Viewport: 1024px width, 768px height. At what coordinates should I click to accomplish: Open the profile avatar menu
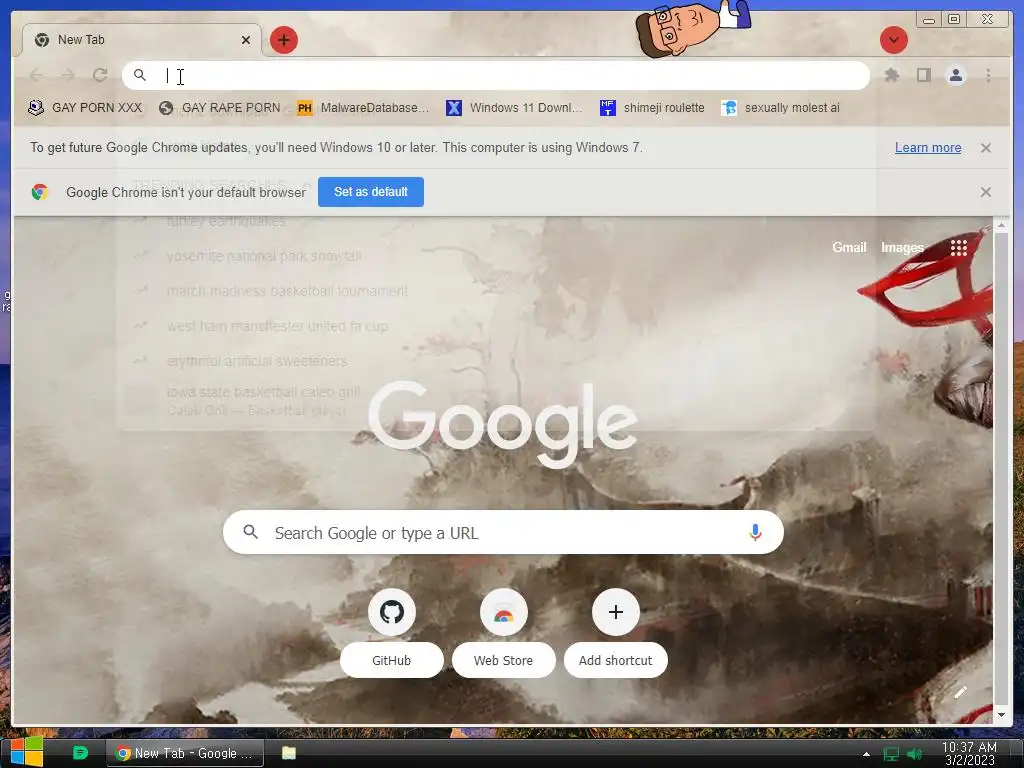click(x=955, y=75)
